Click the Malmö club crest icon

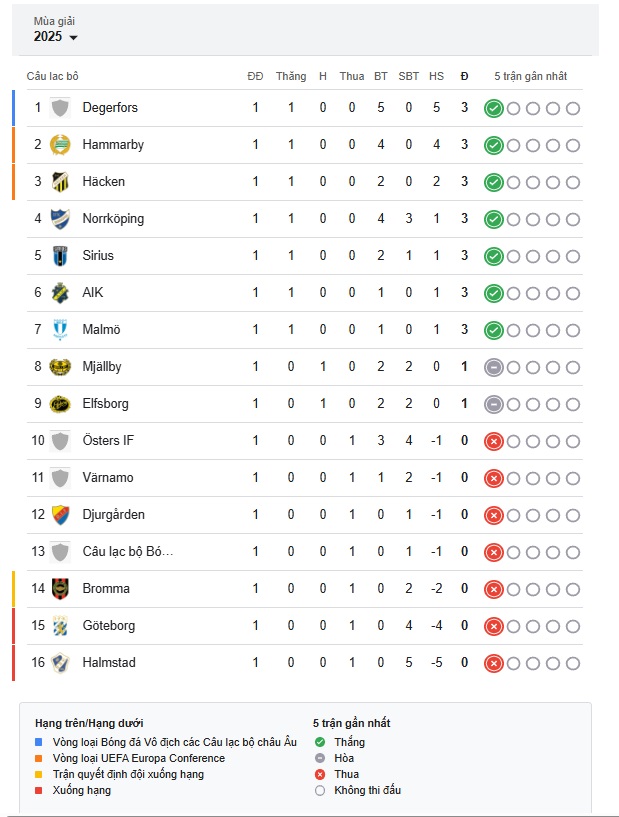(60, 330)
